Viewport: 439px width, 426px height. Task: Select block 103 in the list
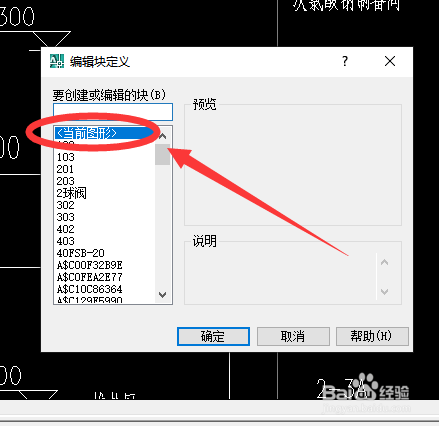point(104,157)
